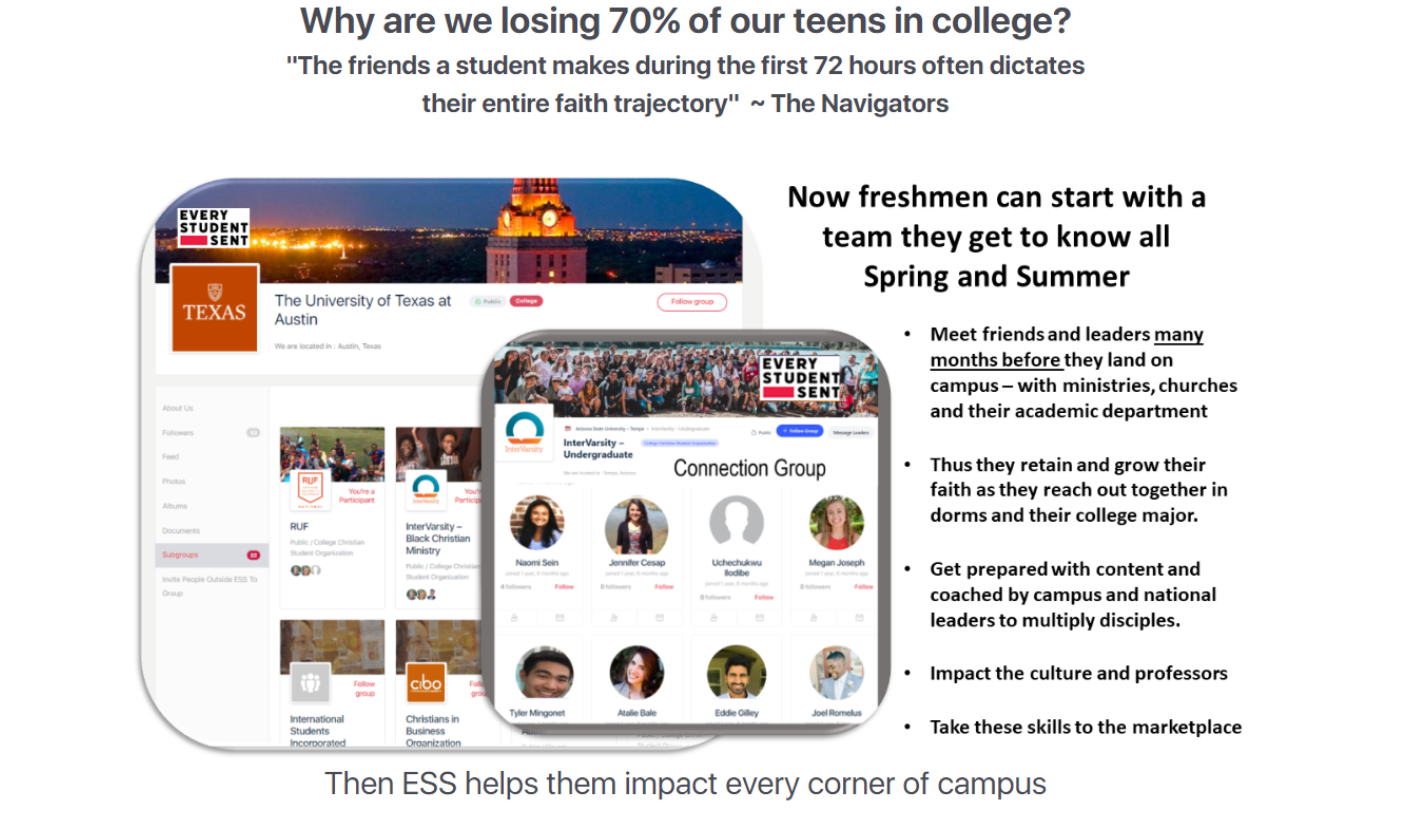This screenshot has width=1411, height=823.
Task: Click the Follow group button for Texas
Action: click(692, 302)
